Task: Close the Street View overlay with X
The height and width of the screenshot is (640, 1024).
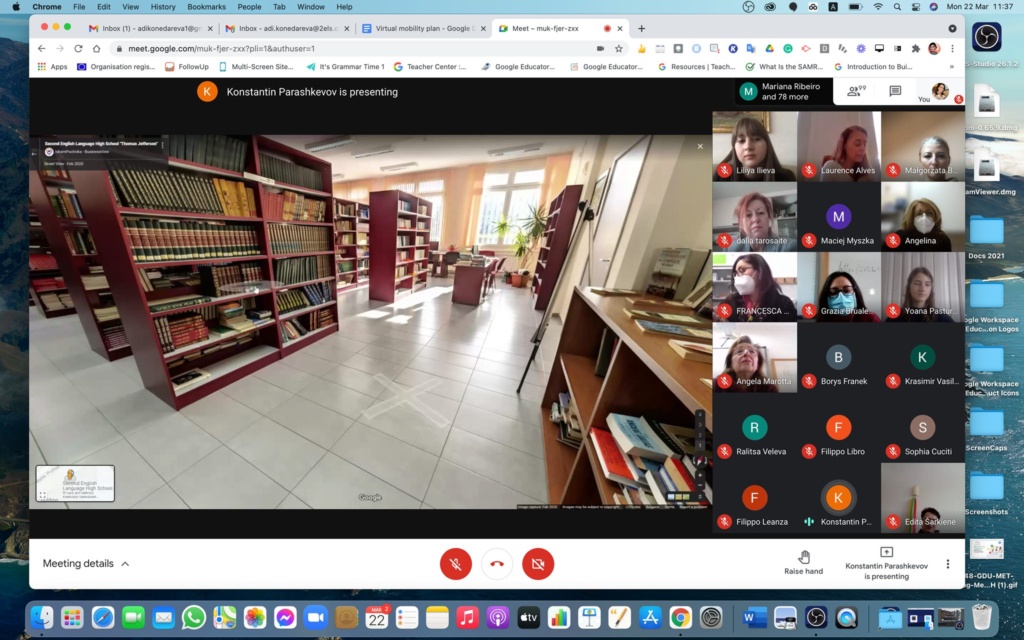Action: click(700, 147)
